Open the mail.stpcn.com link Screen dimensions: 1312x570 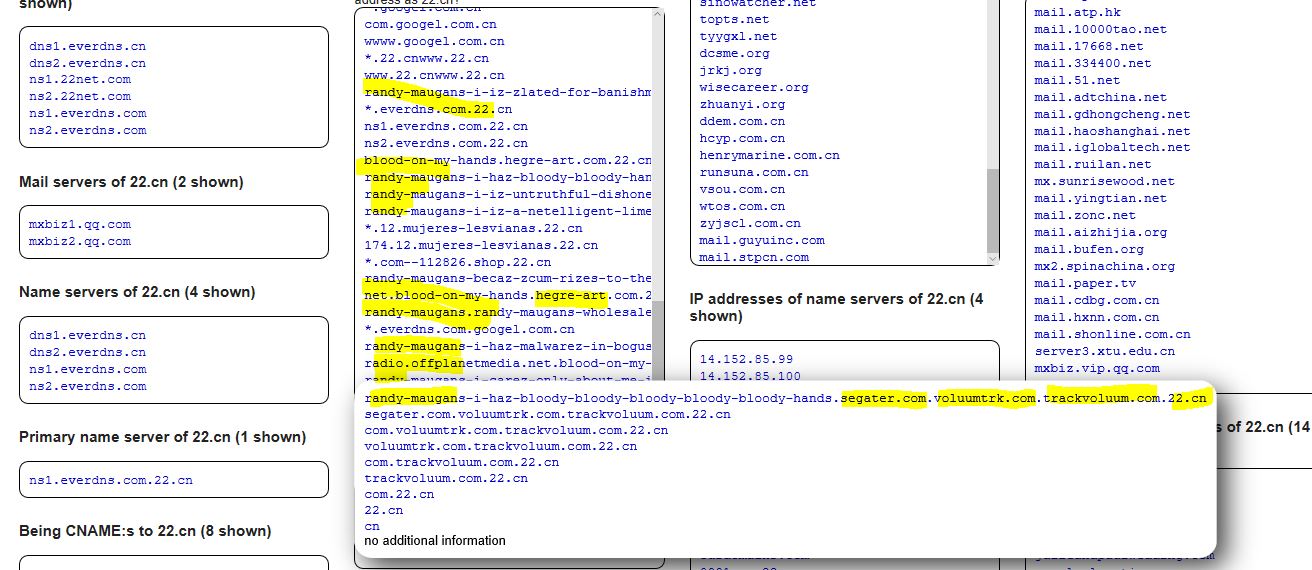click(754, 257)
